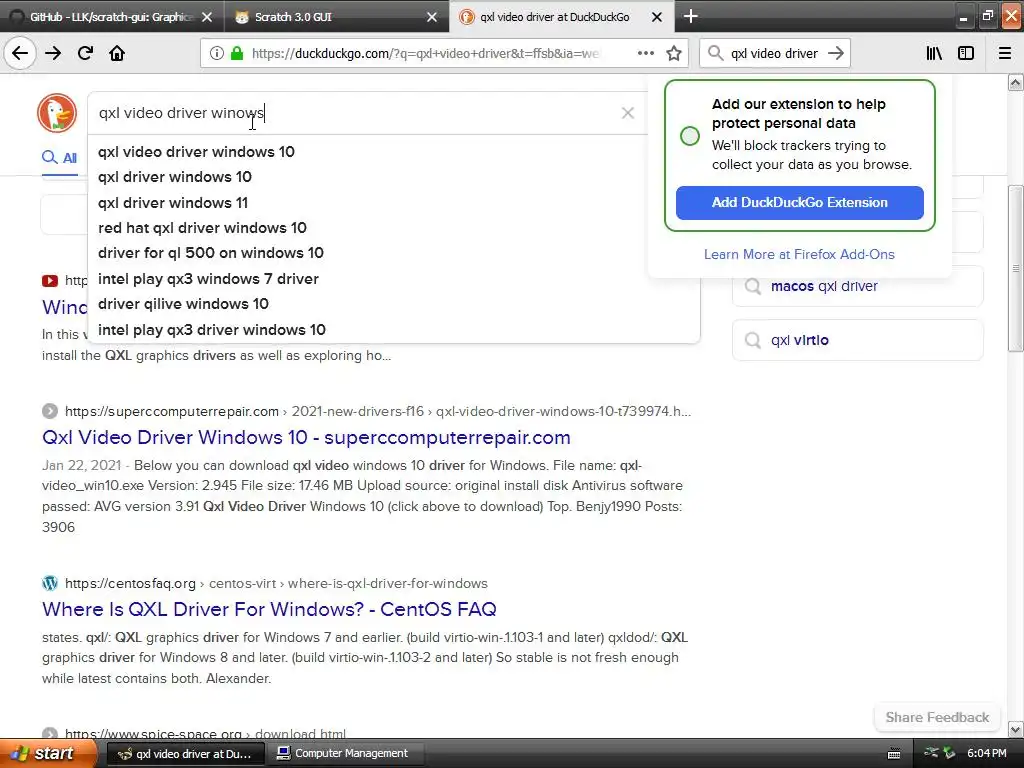
Task: Click the green padlock security icon
Action: [x=237, y=54]
